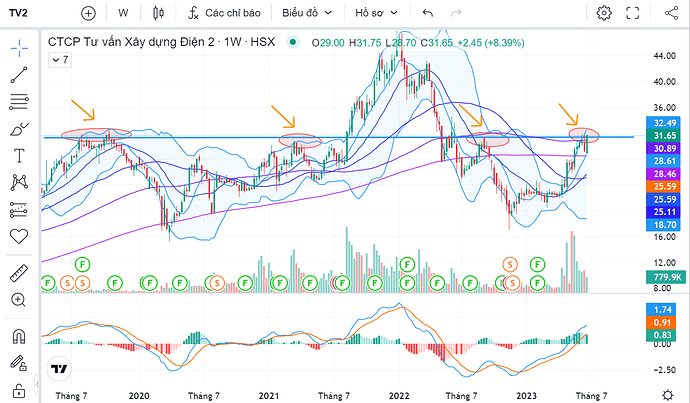Viewport: 690px width, 403px height.
Task: Click the upper S marker near late 2022
Action: click(510, 265)
